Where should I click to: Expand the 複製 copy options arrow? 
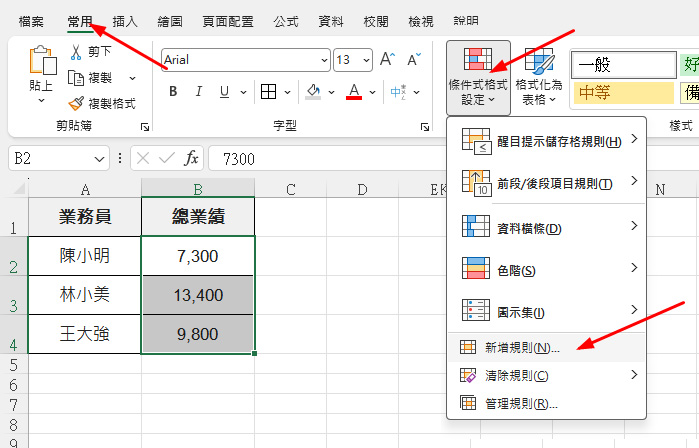[x=132, y=78]
